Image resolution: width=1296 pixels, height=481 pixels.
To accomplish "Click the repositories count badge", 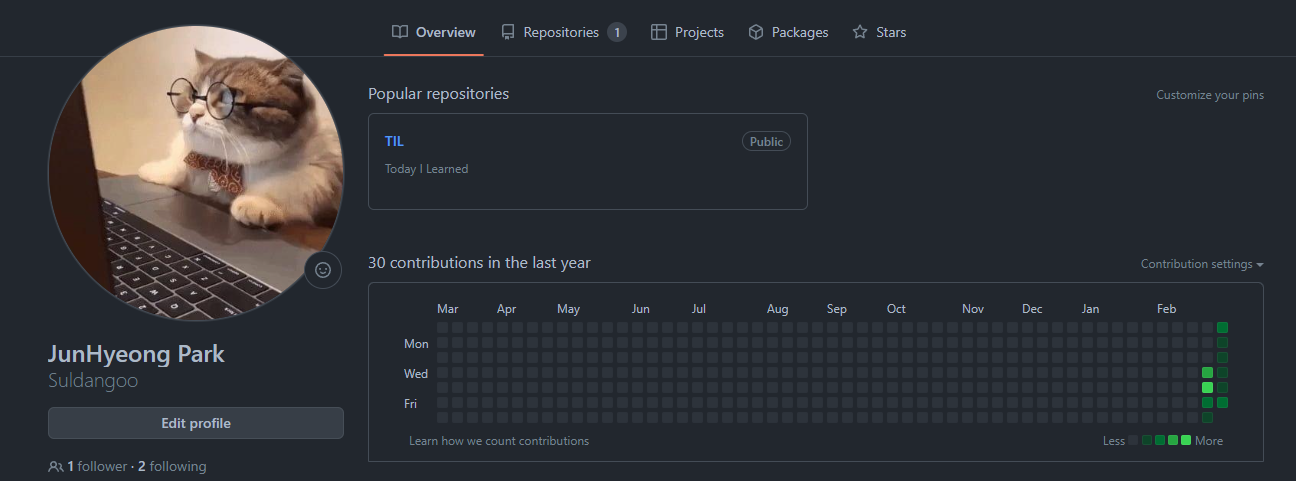I will click(x=617, y=32).
